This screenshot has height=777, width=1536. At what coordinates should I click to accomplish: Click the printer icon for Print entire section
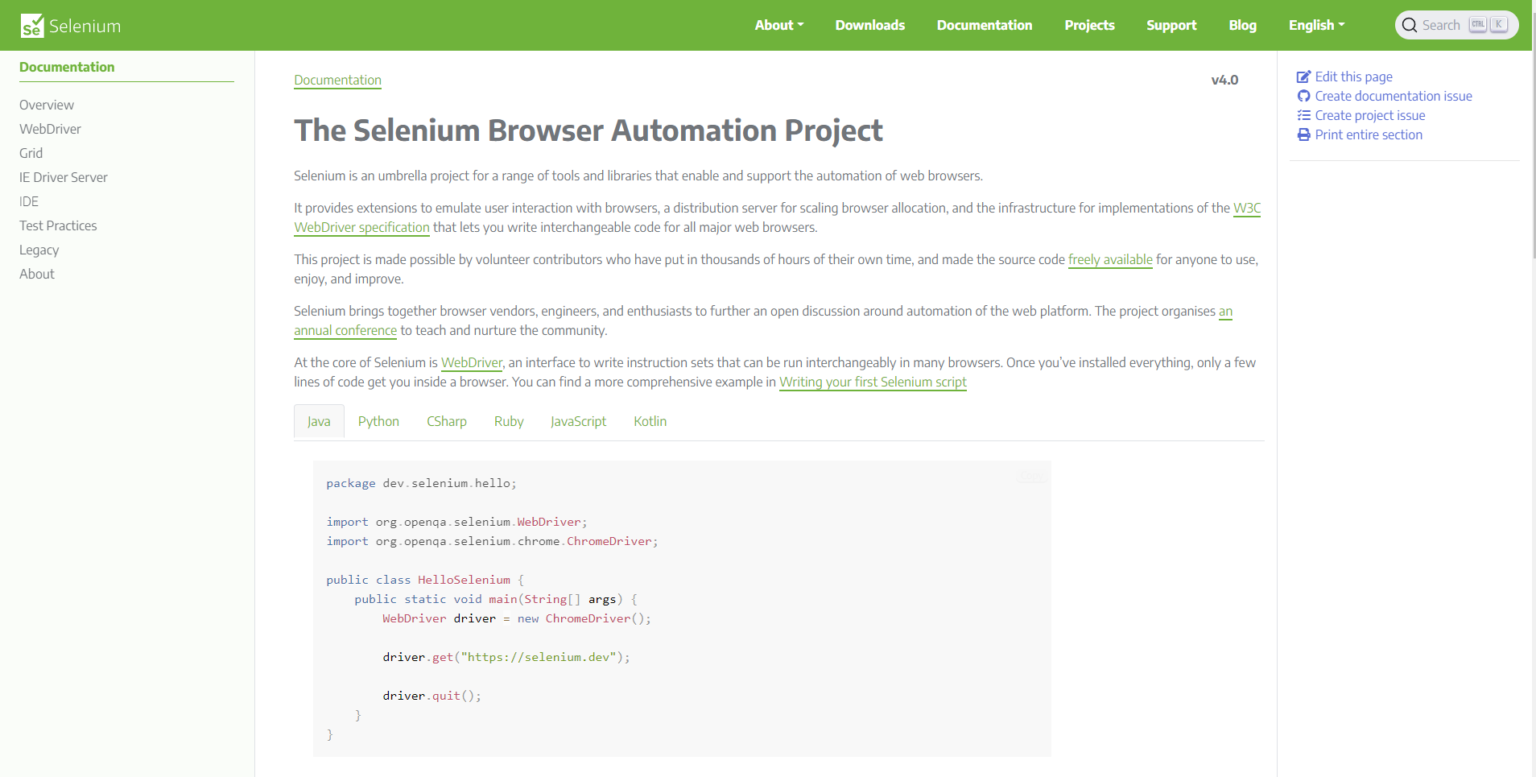click(1303, 135)
